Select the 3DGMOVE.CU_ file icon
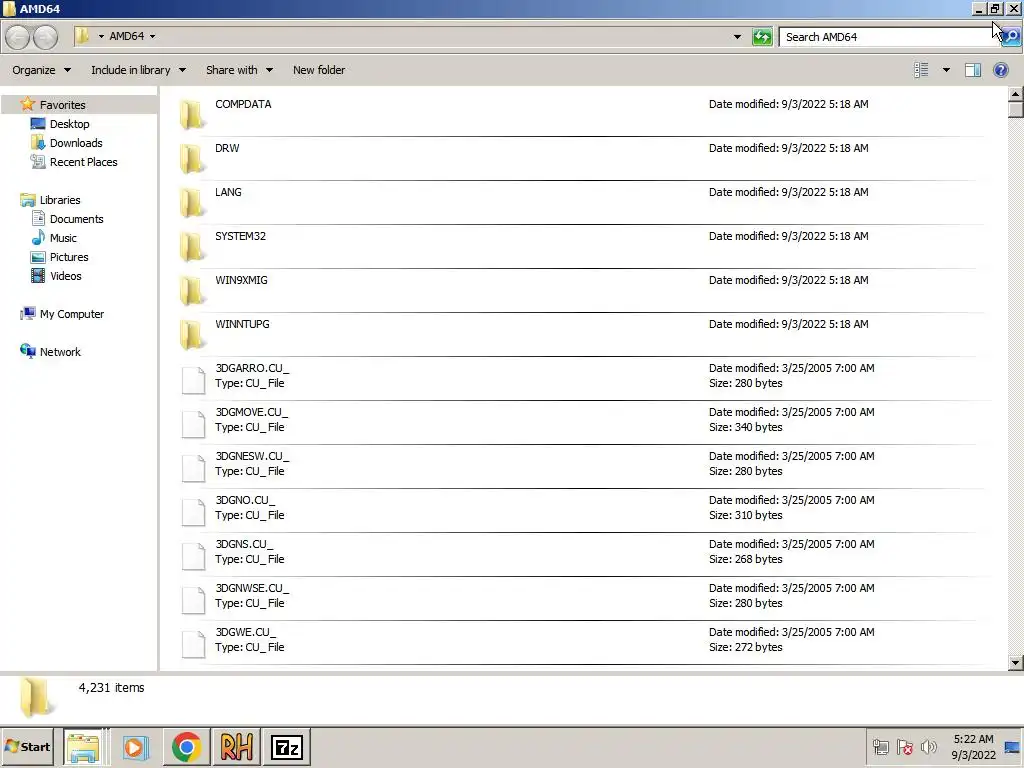 click(193, 424)
